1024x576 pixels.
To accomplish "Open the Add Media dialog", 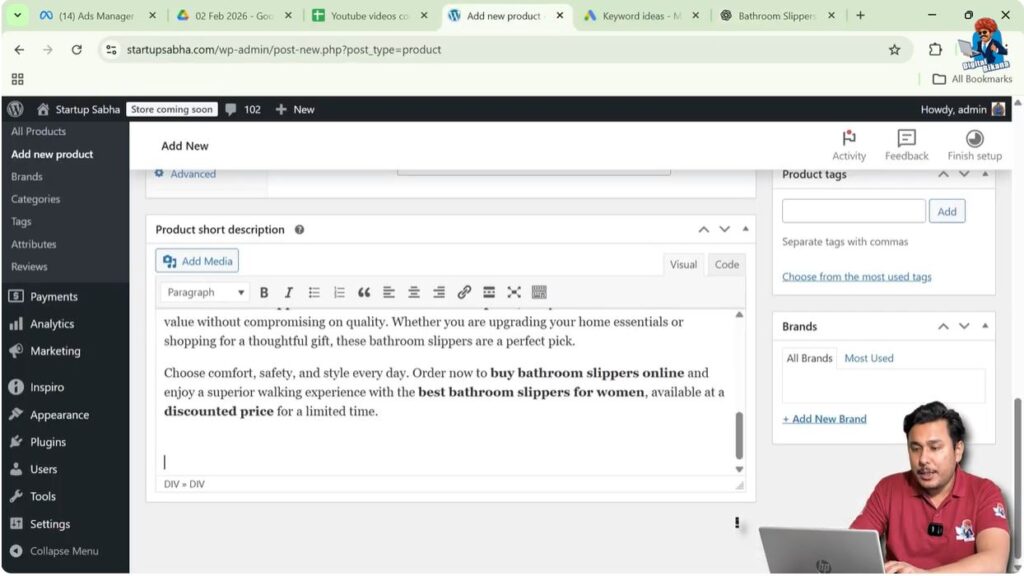I will click(x=196, y=260).
